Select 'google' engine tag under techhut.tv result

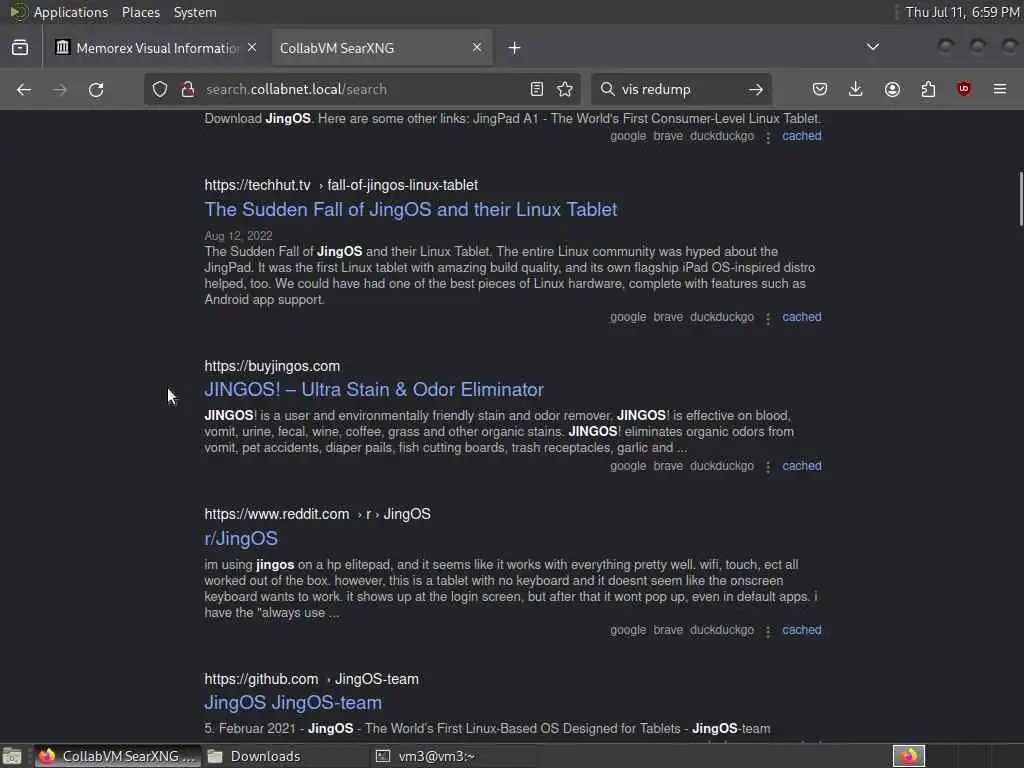(x=628, y=317)
